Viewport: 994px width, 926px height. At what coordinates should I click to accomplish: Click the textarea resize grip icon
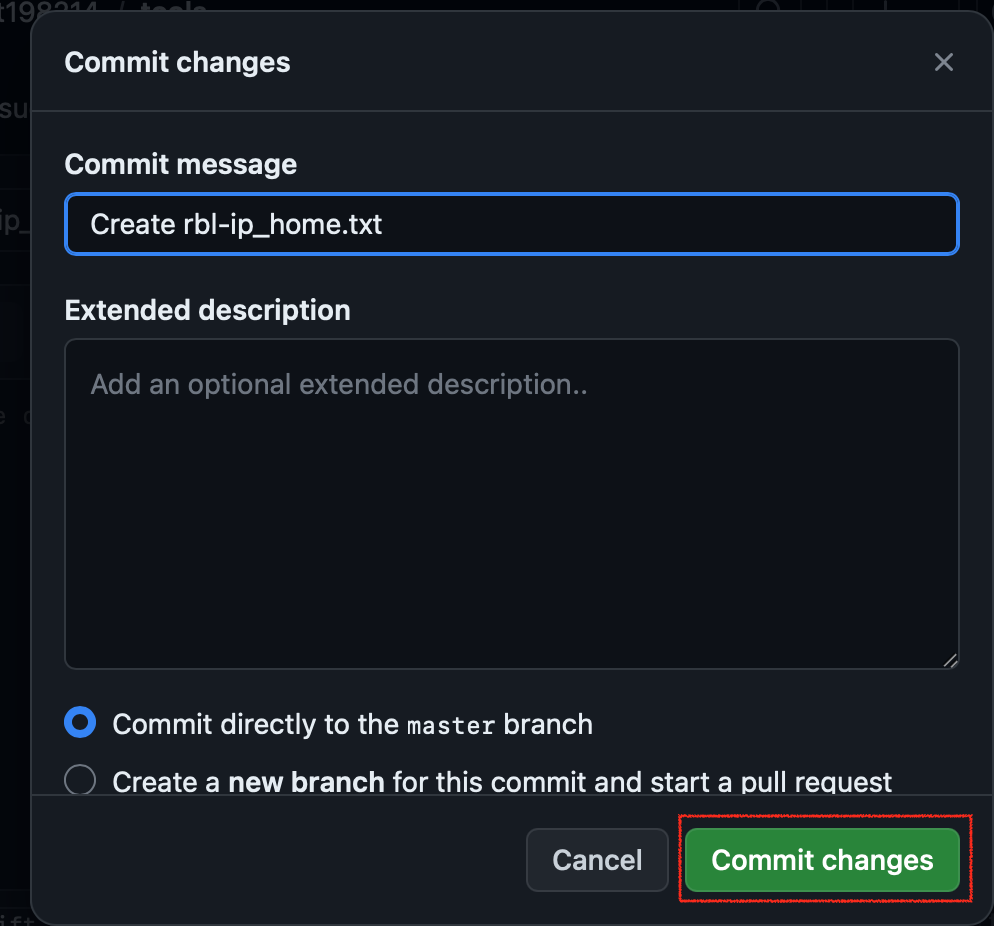pyautogui.click(x=950, y=658)
